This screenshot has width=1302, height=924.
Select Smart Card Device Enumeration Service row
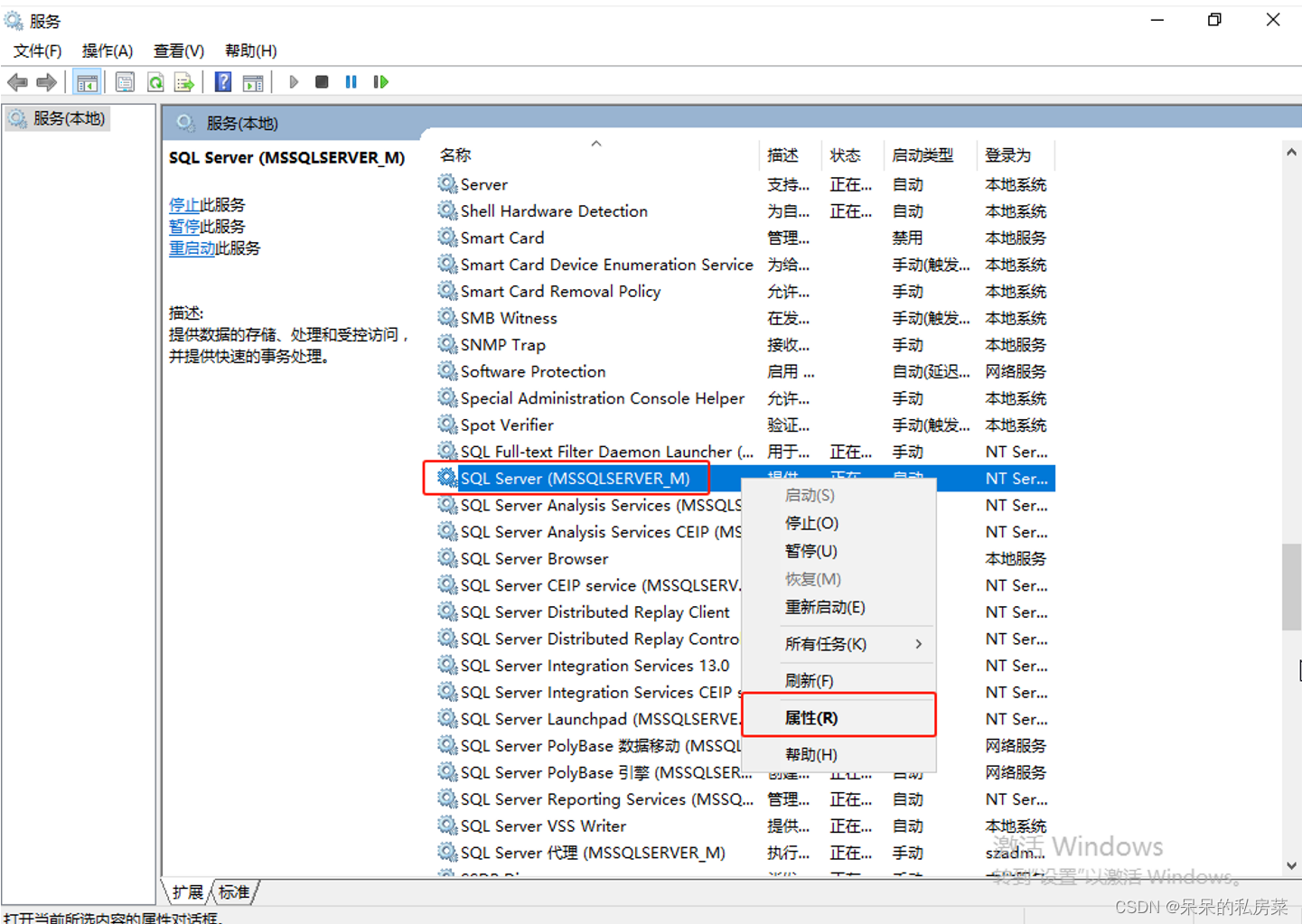coord(745,265)
